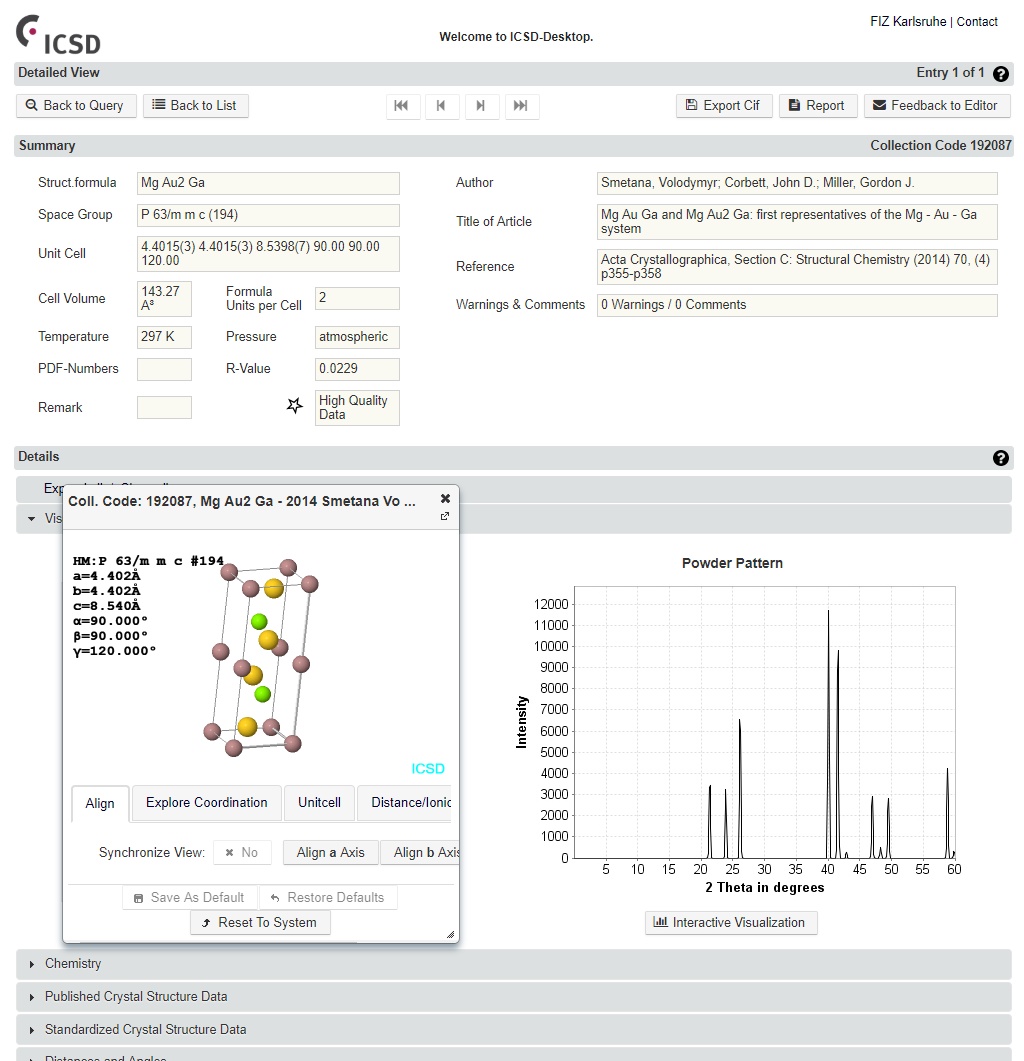Screen dimensions: 1024x1061
Task: Go to next entry
Action: pos(481,106)
